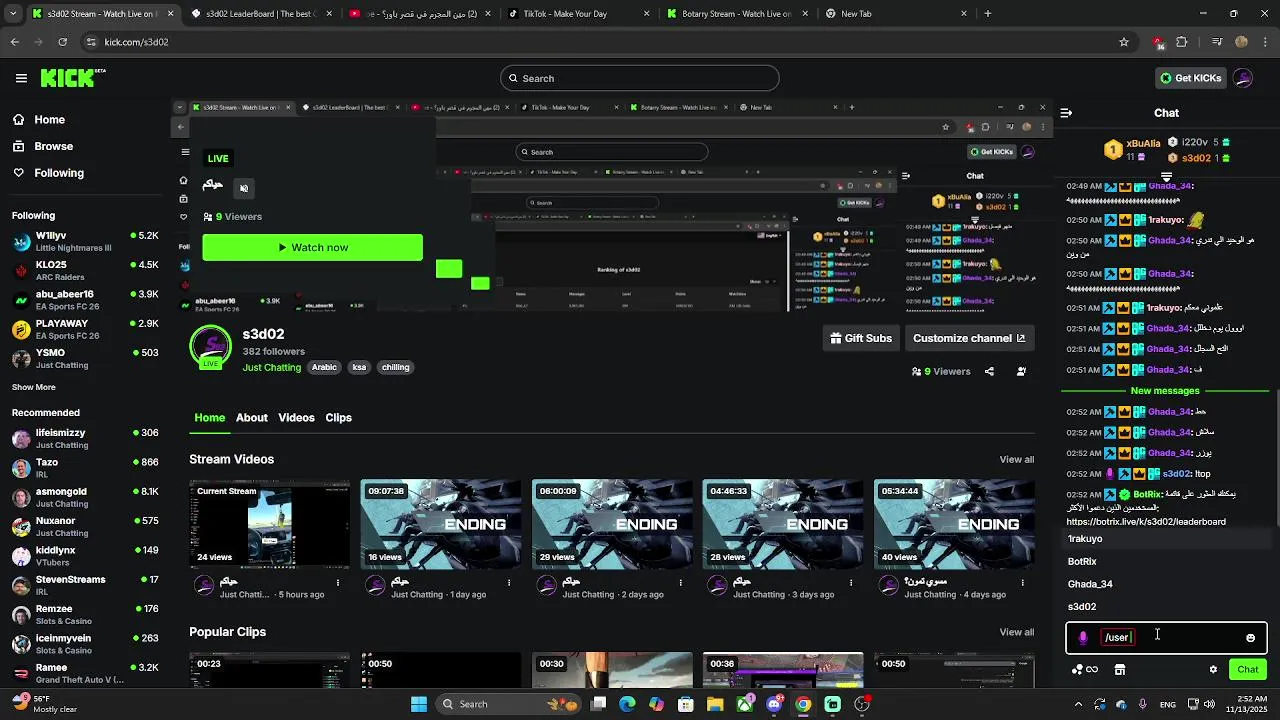Click the moderator/user icon beside share
The height and width of the screenshot is (720, 1280).
click(1021, 371)
